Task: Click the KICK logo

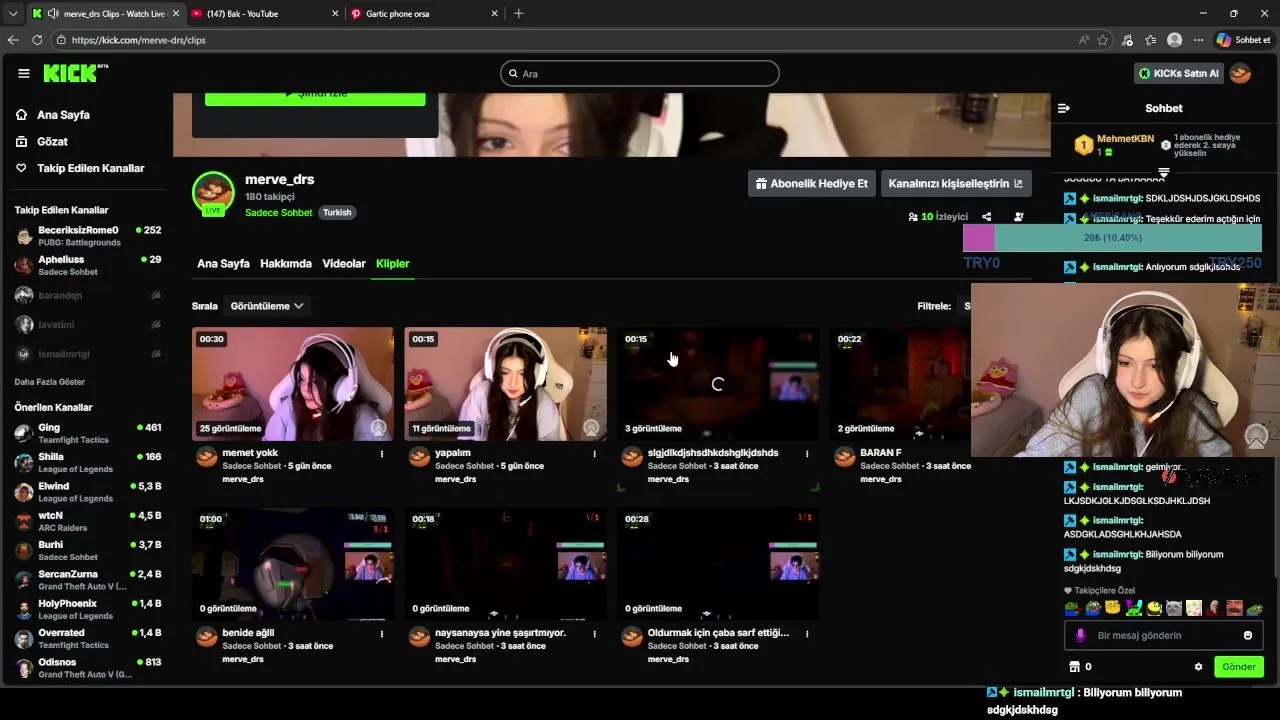Action: point(75,73)
